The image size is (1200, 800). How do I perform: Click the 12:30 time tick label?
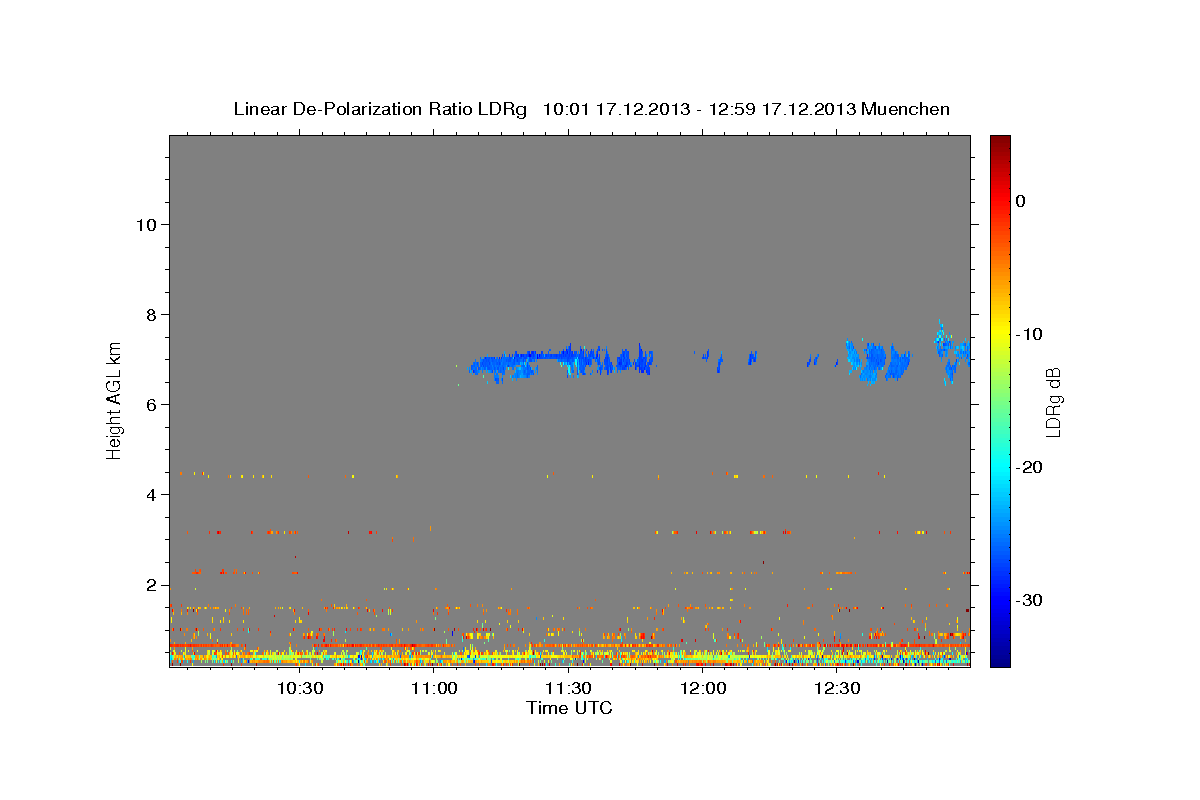[838, 689]
